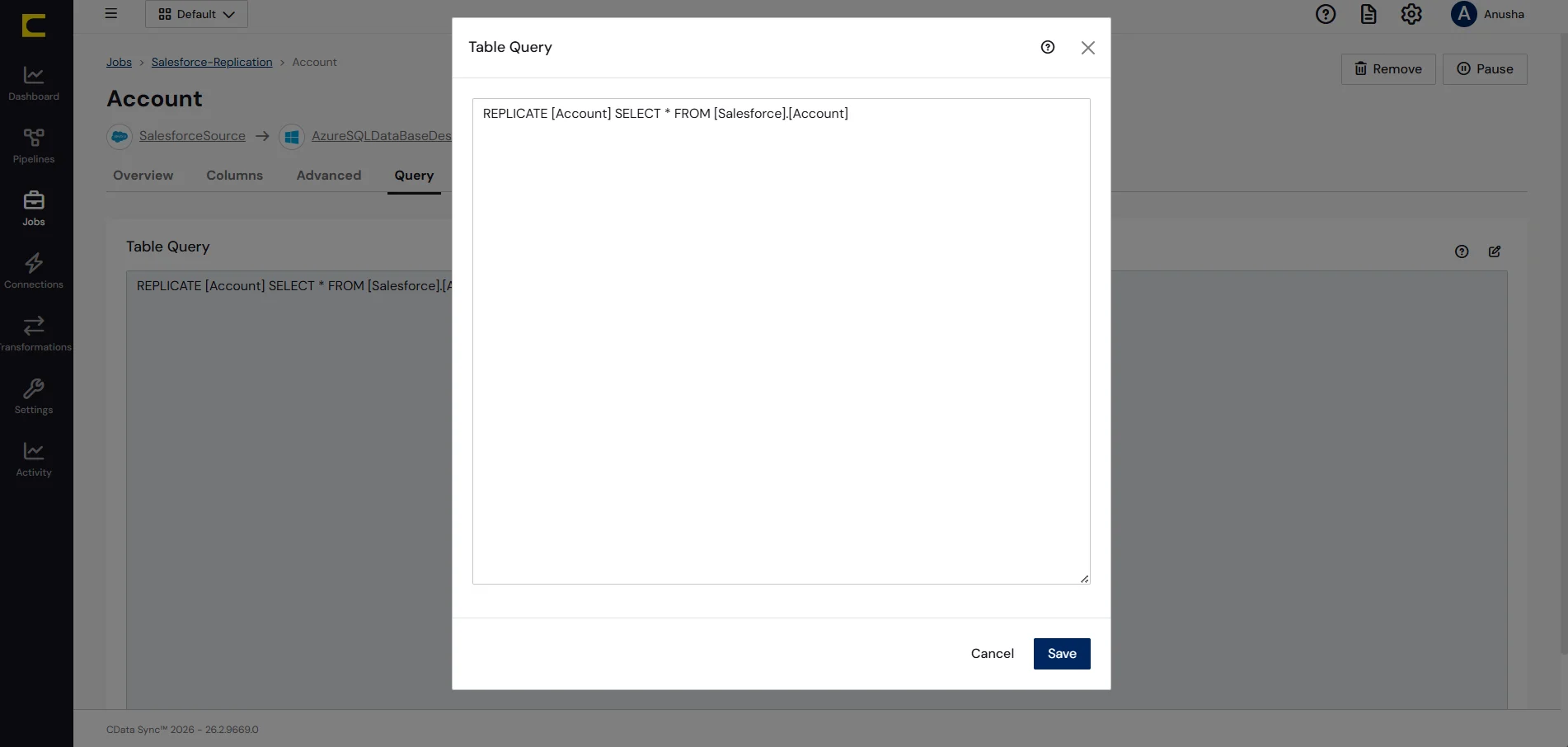Open the Jobs section
The width and height of the screenshot is (1568, 747).
point(34,209)
